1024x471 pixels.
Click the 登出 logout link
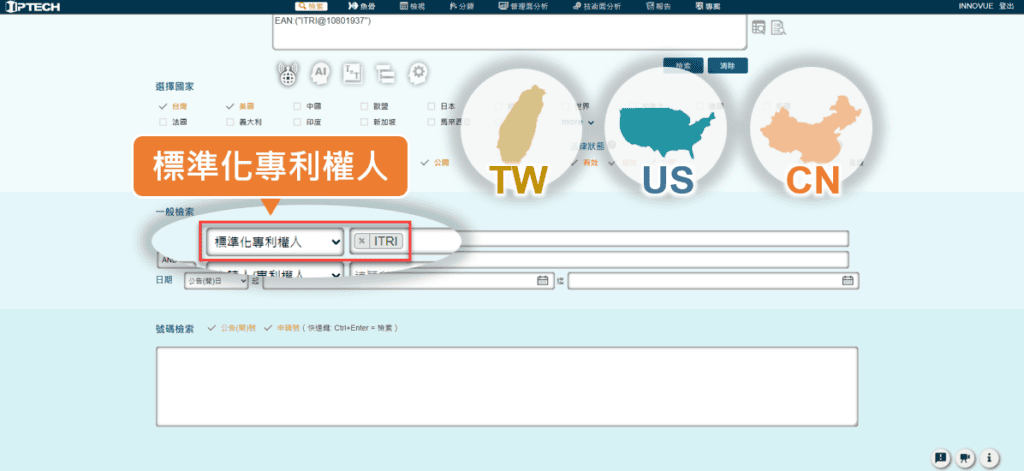click(1006, 6)
